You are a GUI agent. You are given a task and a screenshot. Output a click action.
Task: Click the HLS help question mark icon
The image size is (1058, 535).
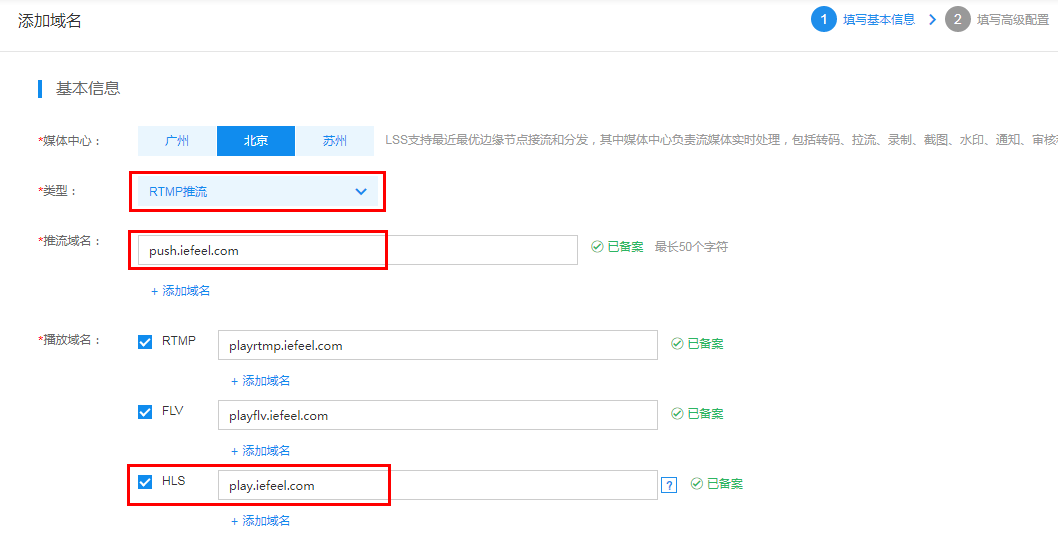(669, 485)
